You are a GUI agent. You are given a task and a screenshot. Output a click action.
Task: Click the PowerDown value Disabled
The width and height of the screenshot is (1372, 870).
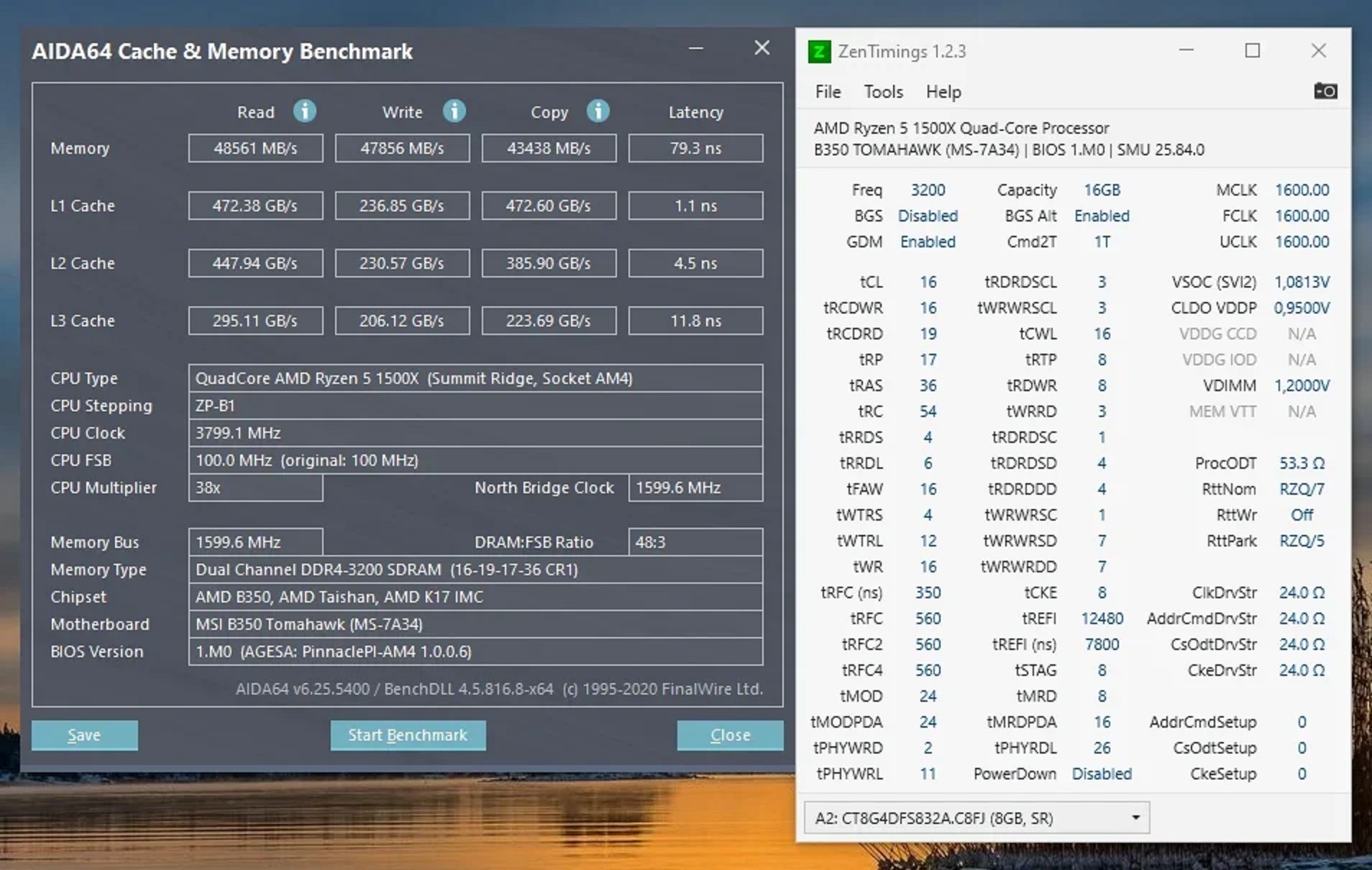click(x=1102, y=774)
